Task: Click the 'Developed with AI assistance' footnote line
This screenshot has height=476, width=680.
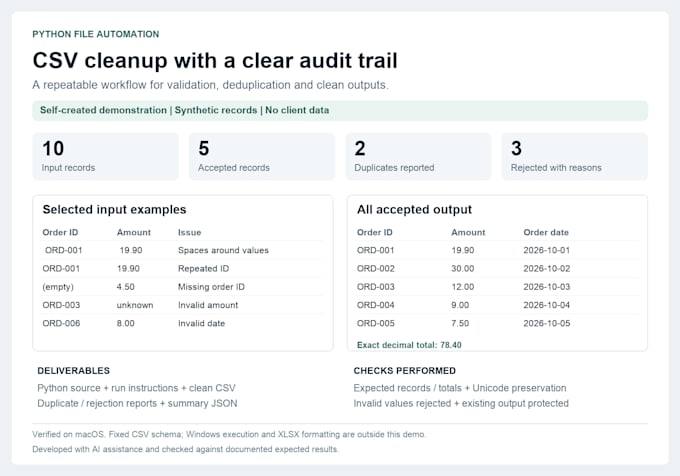Action: click(185, 450)
